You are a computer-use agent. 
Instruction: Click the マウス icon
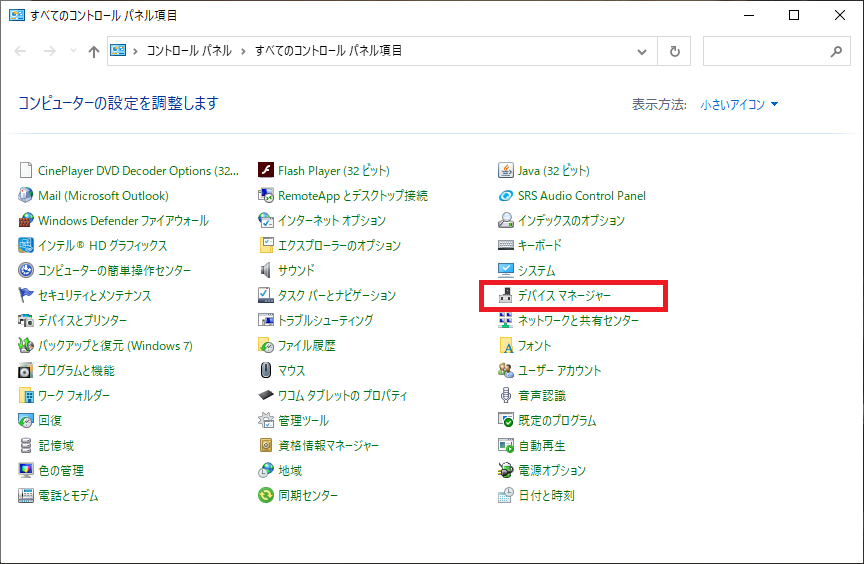[266, 371]
